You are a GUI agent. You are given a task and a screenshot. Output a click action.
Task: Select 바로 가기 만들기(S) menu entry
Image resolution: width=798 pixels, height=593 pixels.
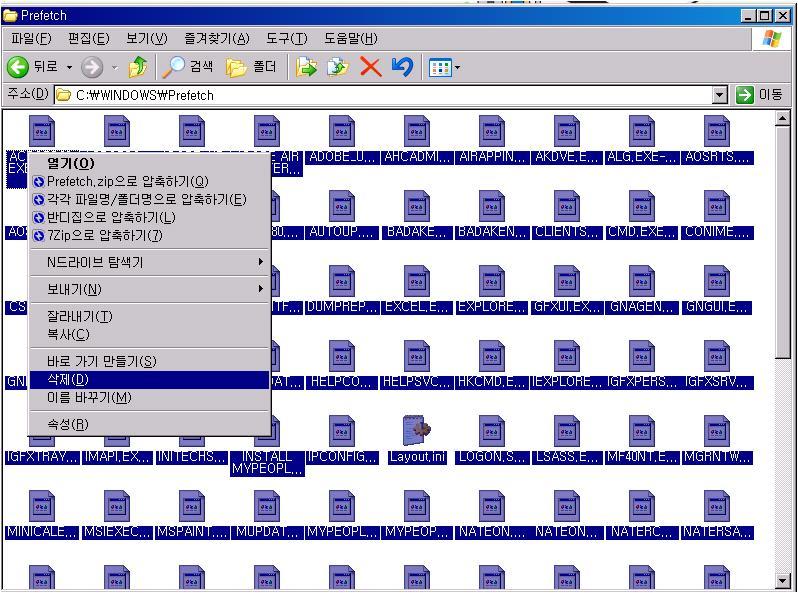(149, 361)
